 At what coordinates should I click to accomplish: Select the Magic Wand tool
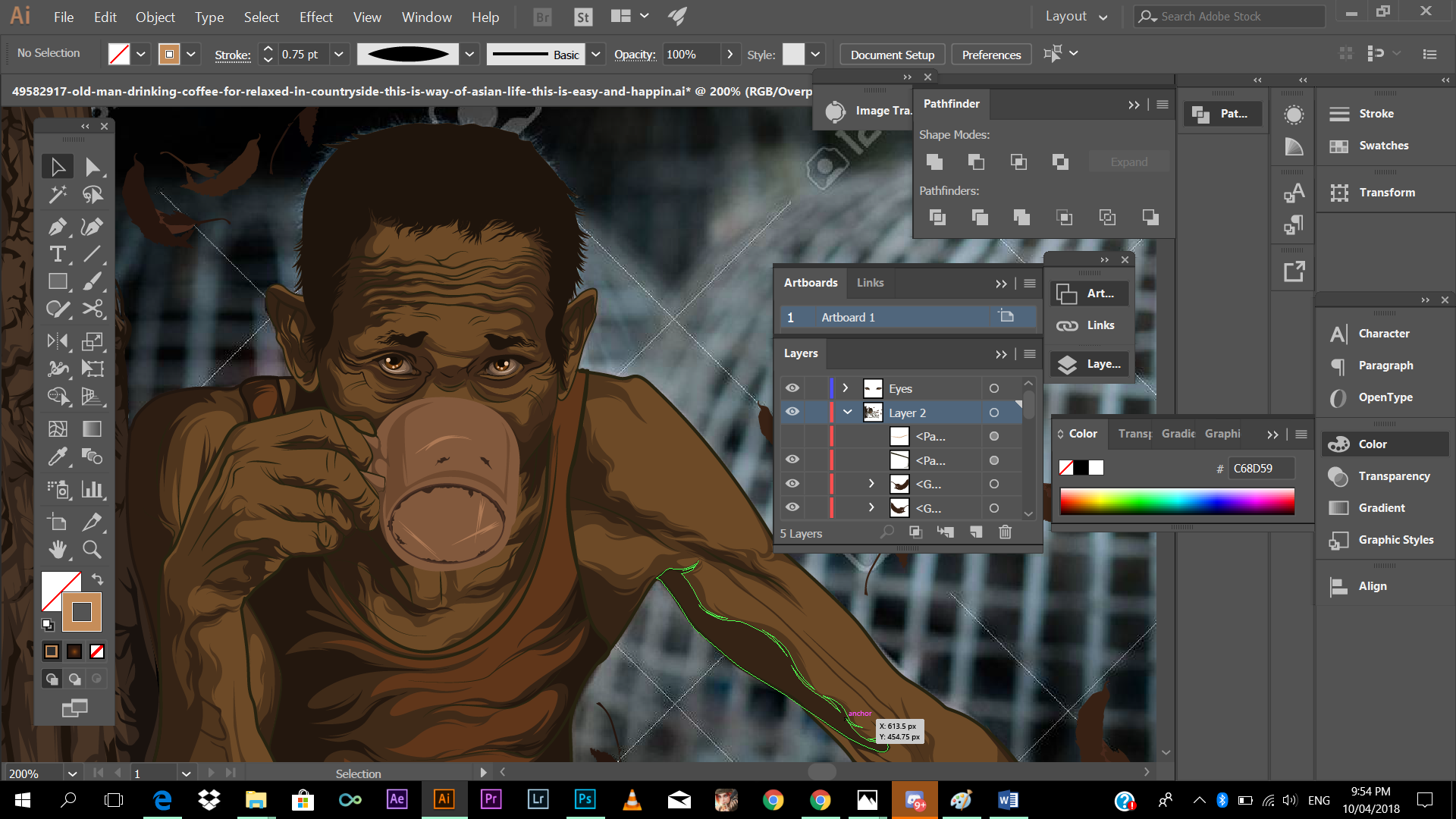click(58, 195)
